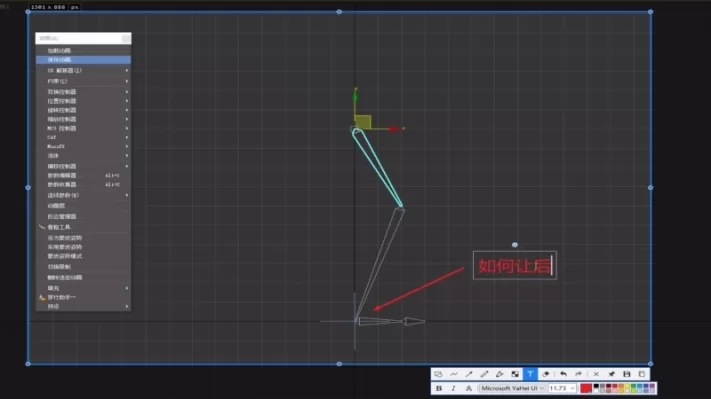Toggle the text outline A button
This screenshot has width=711, height=399.
(468, 388)
